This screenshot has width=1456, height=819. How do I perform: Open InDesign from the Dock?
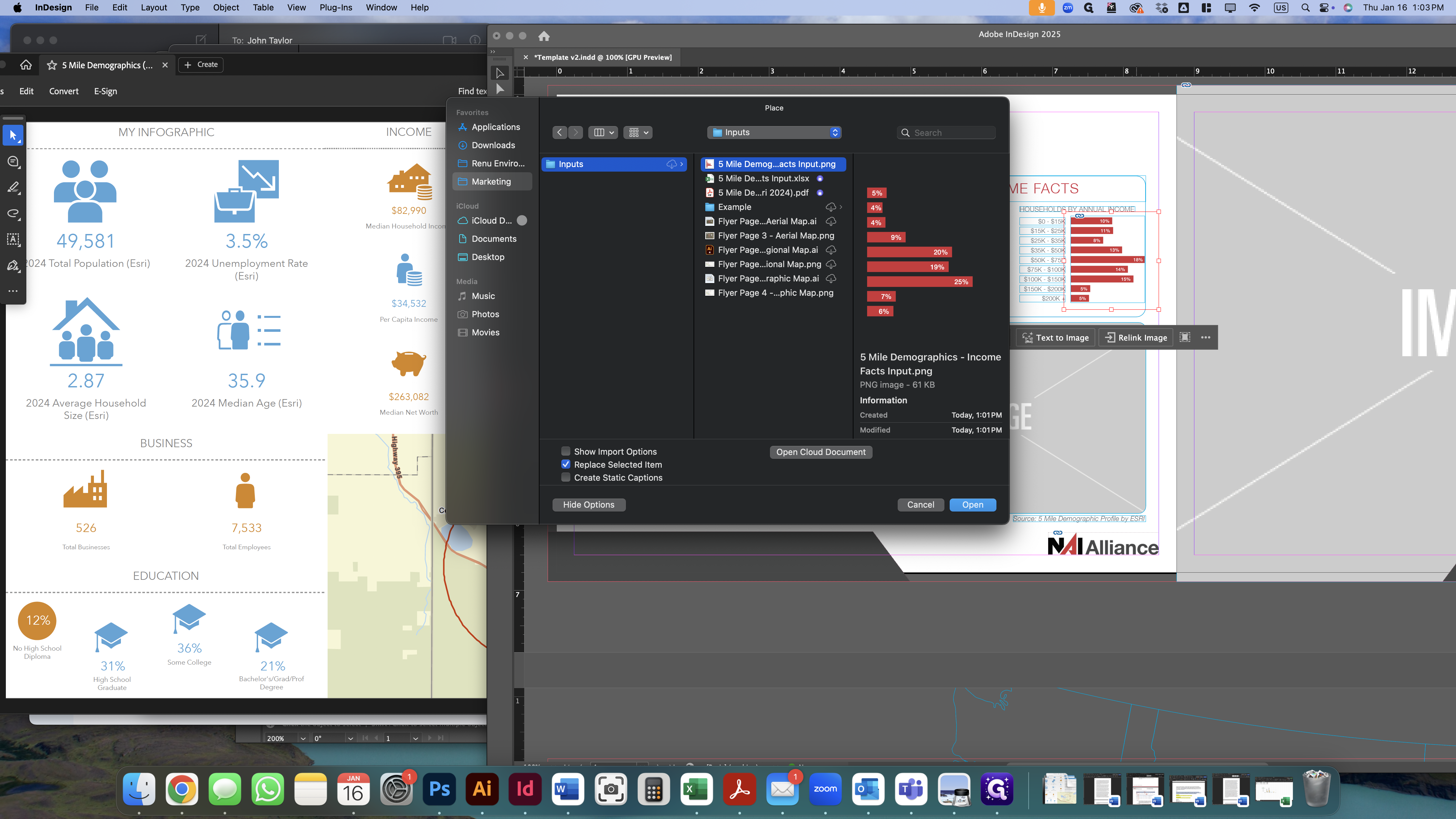click(x=525, y=789)
